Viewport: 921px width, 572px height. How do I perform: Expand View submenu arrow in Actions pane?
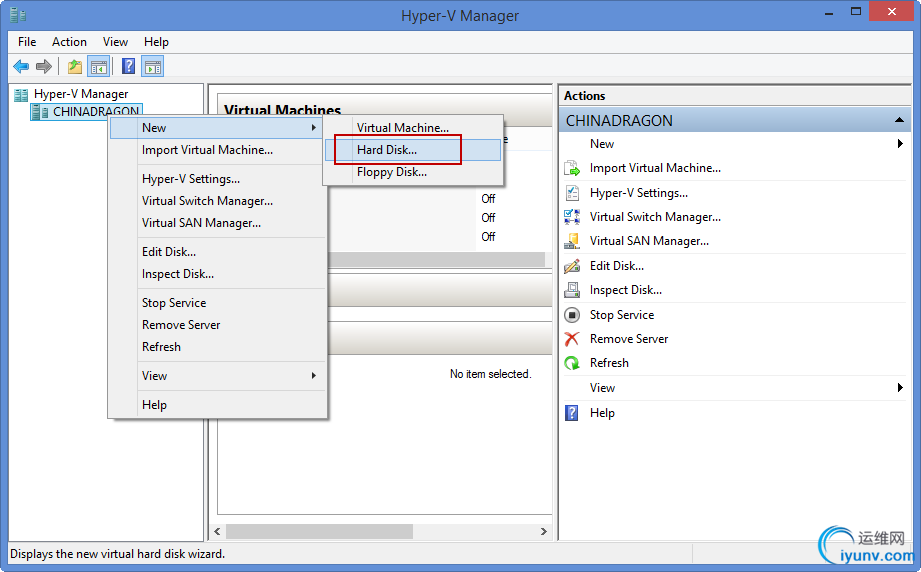coord(900,388)
